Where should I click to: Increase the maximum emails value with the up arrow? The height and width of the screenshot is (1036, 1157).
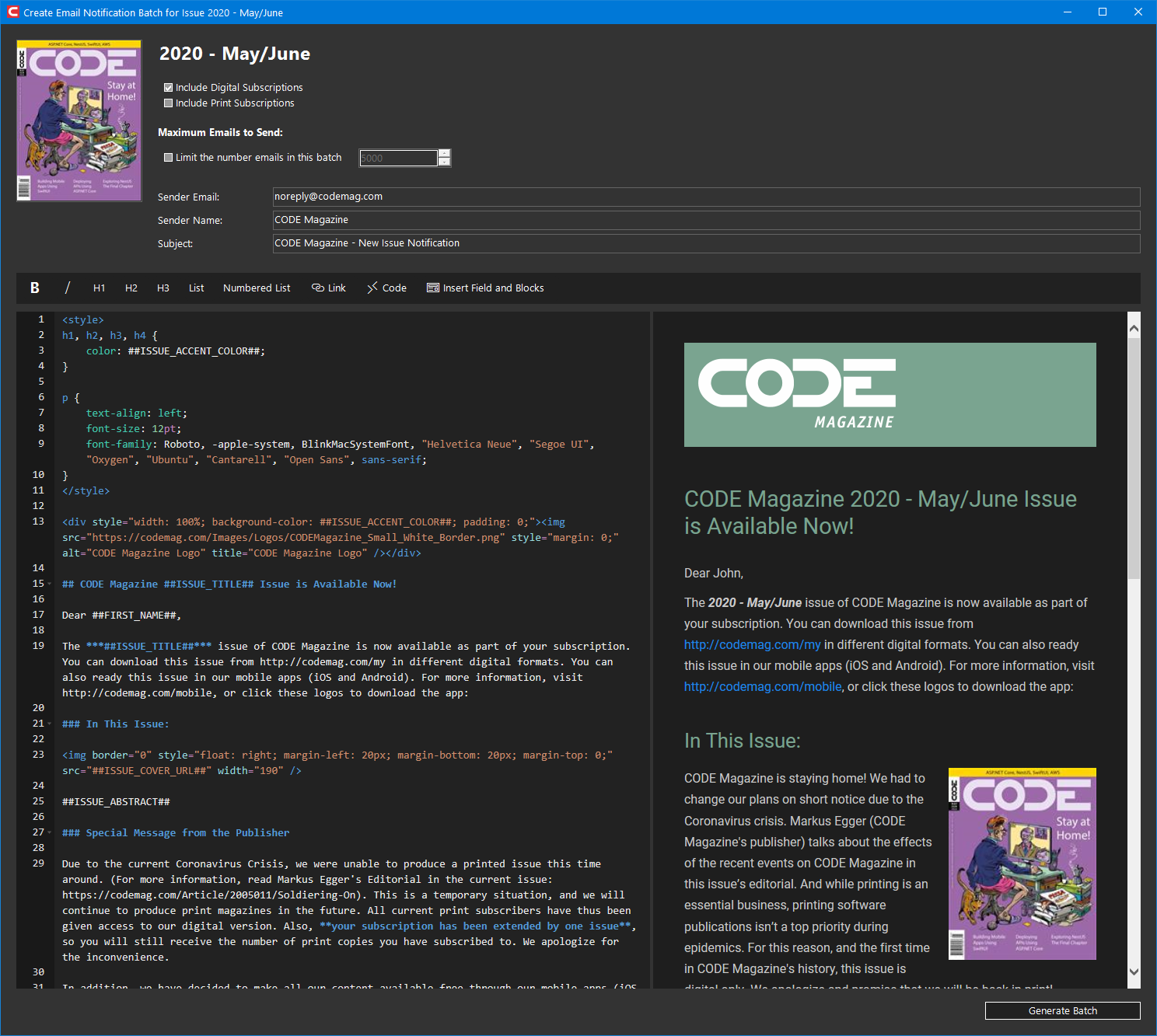click(444, 153)
